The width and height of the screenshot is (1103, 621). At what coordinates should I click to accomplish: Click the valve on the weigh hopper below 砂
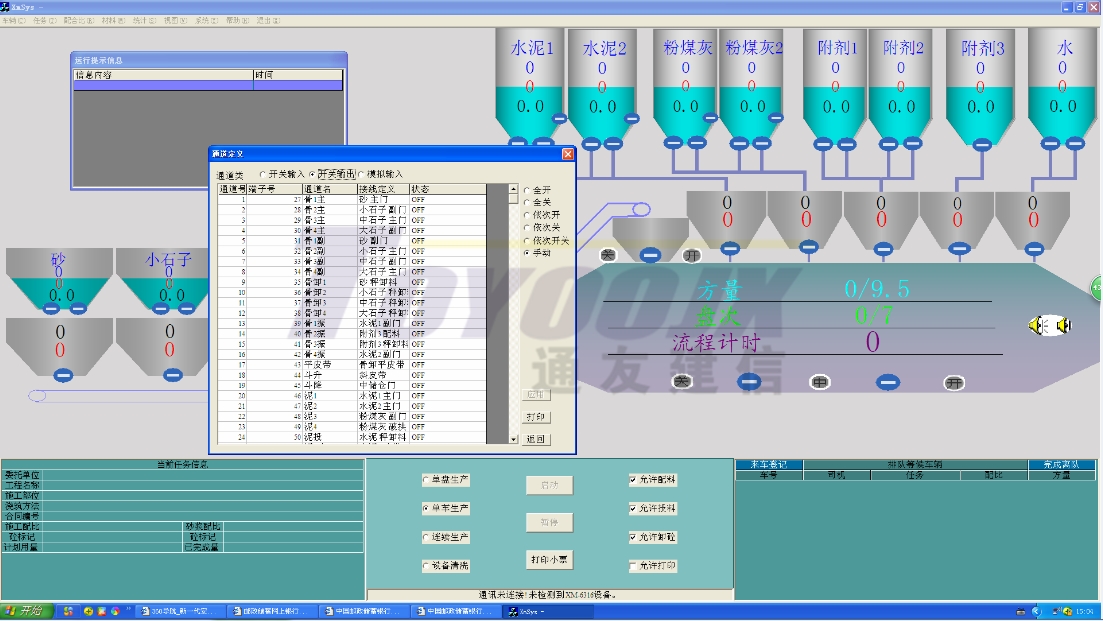63,376
